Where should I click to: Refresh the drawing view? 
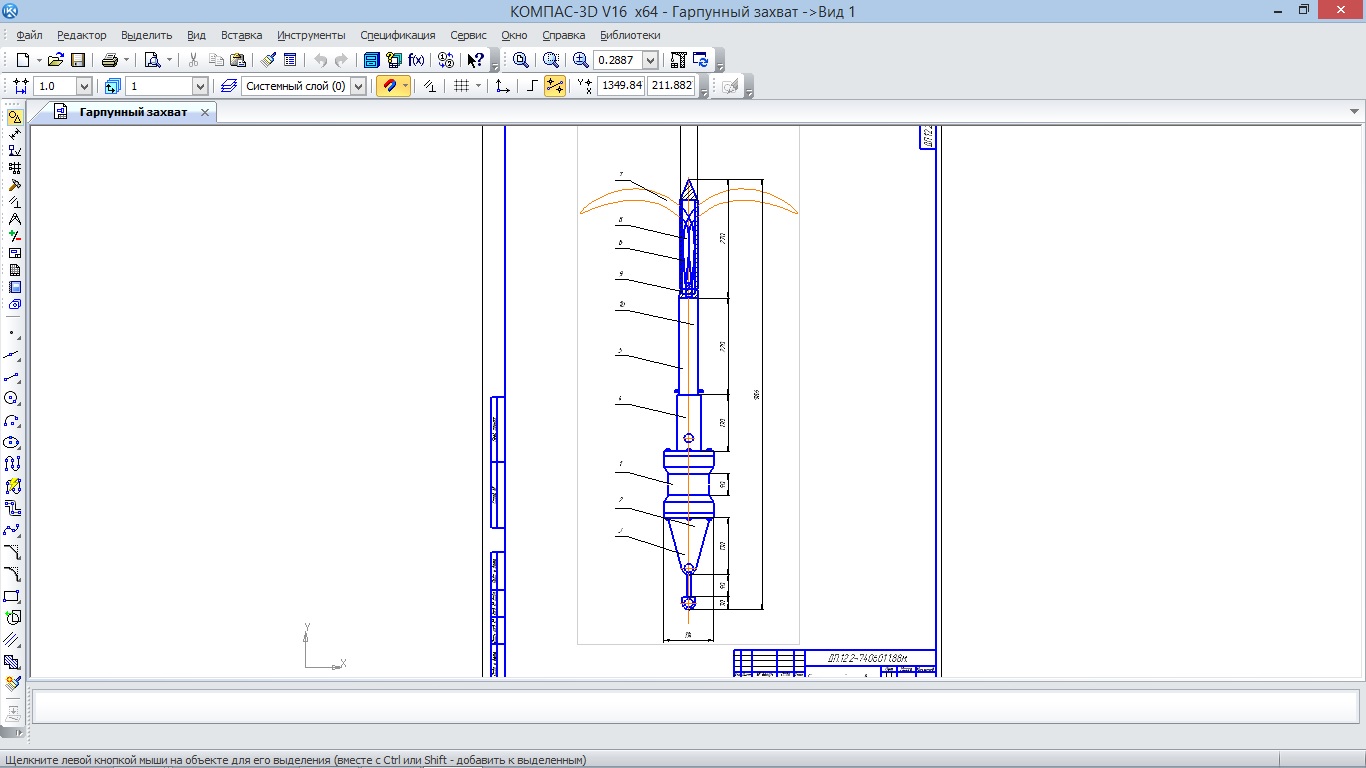(x=700, y=60)
